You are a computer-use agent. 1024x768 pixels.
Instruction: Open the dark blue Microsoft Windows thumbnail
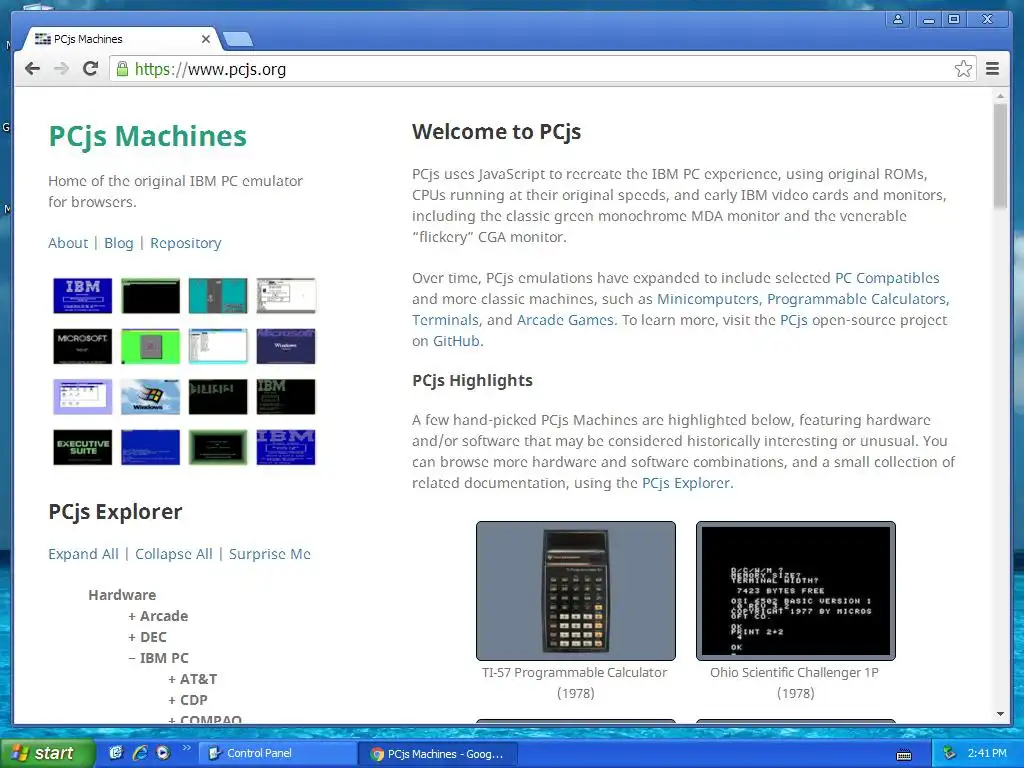click(286, 345)
